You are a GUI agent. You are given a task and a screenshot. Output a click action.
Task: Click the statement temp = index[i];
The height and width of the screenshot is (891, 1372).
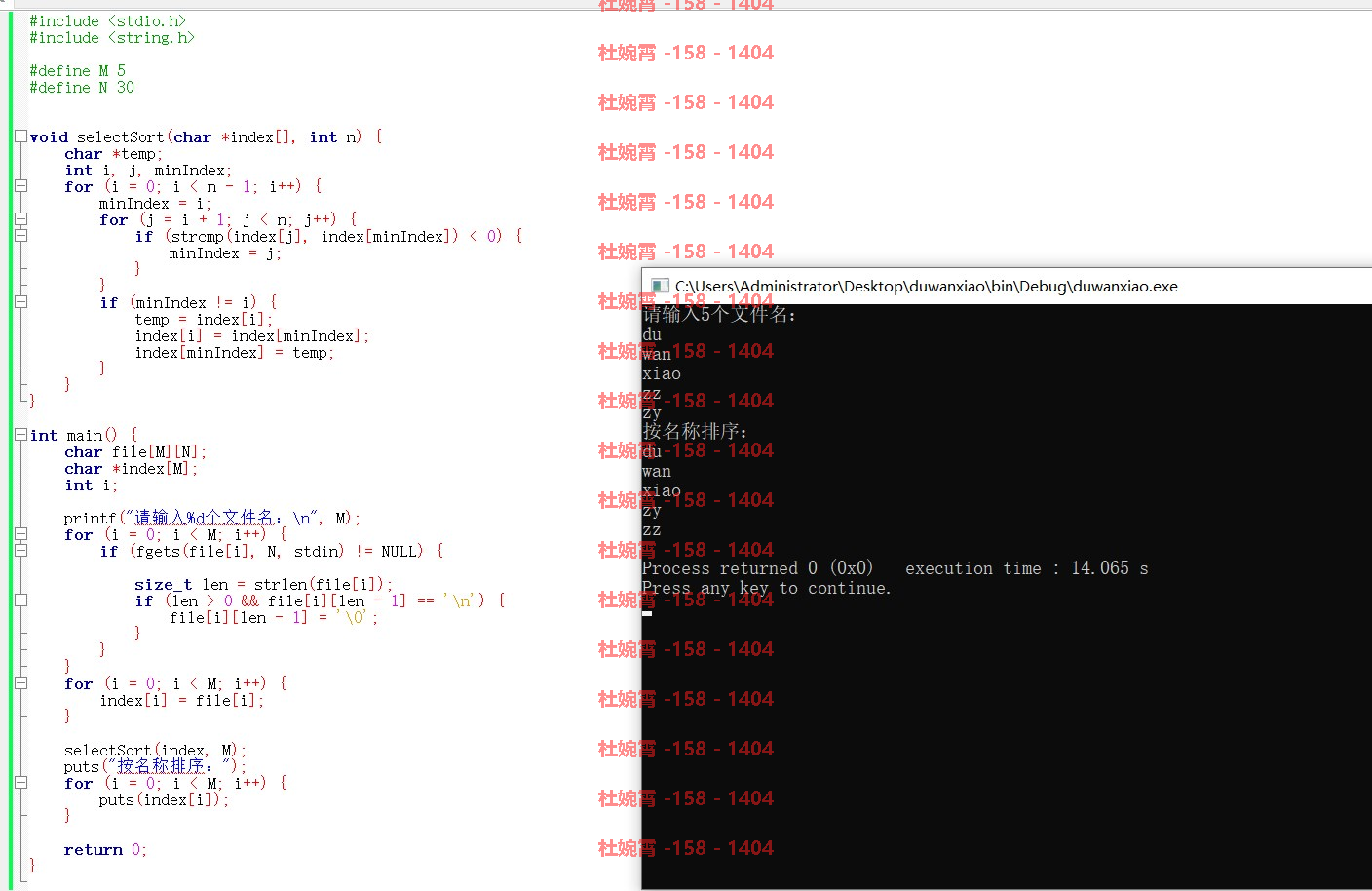point(204,319)
